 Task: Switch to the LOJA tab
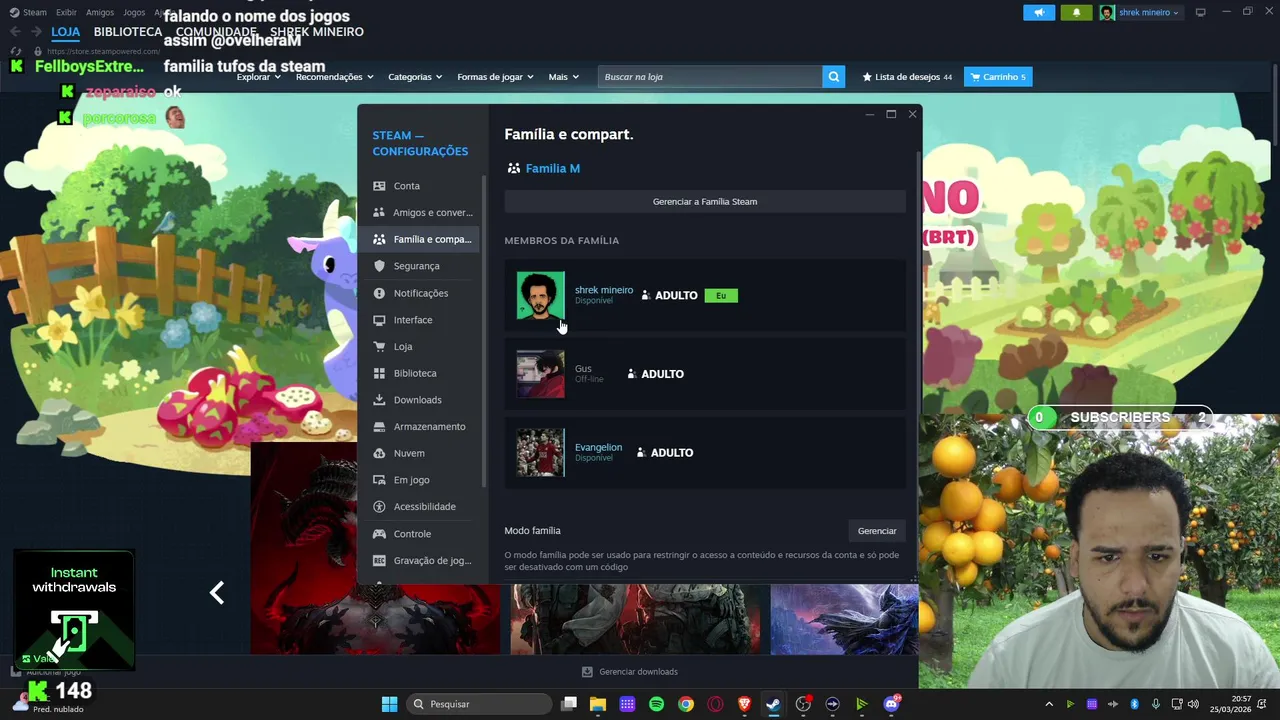pyautogui.click(x=66, y=32)
